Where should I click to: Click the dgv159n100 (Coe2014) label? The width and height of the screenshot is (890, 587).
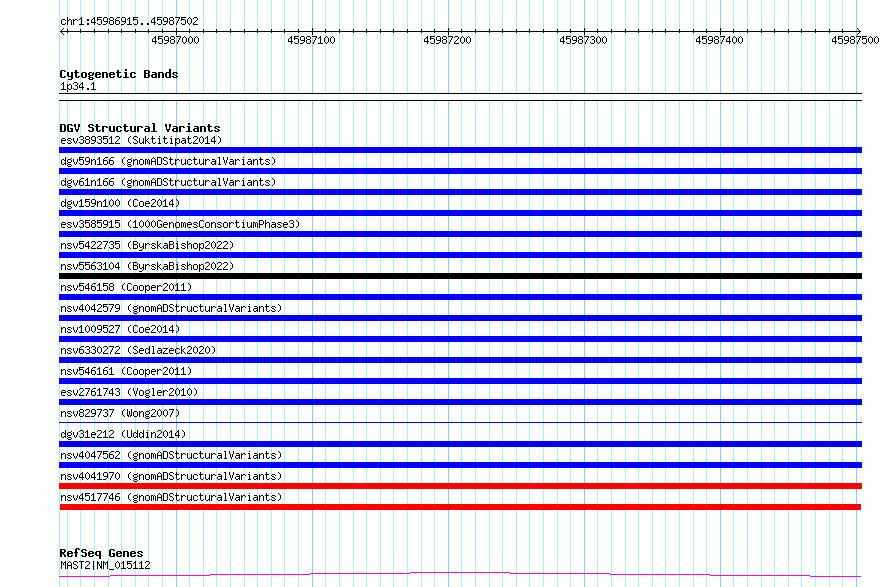pos(120,203)
